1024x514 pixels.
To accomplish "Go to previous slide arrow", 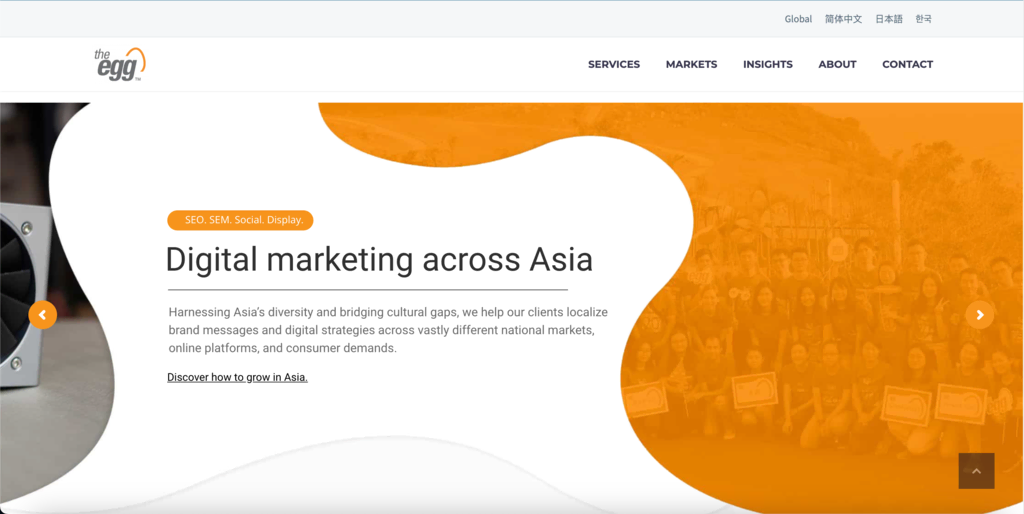I will [x=42, y=315].
